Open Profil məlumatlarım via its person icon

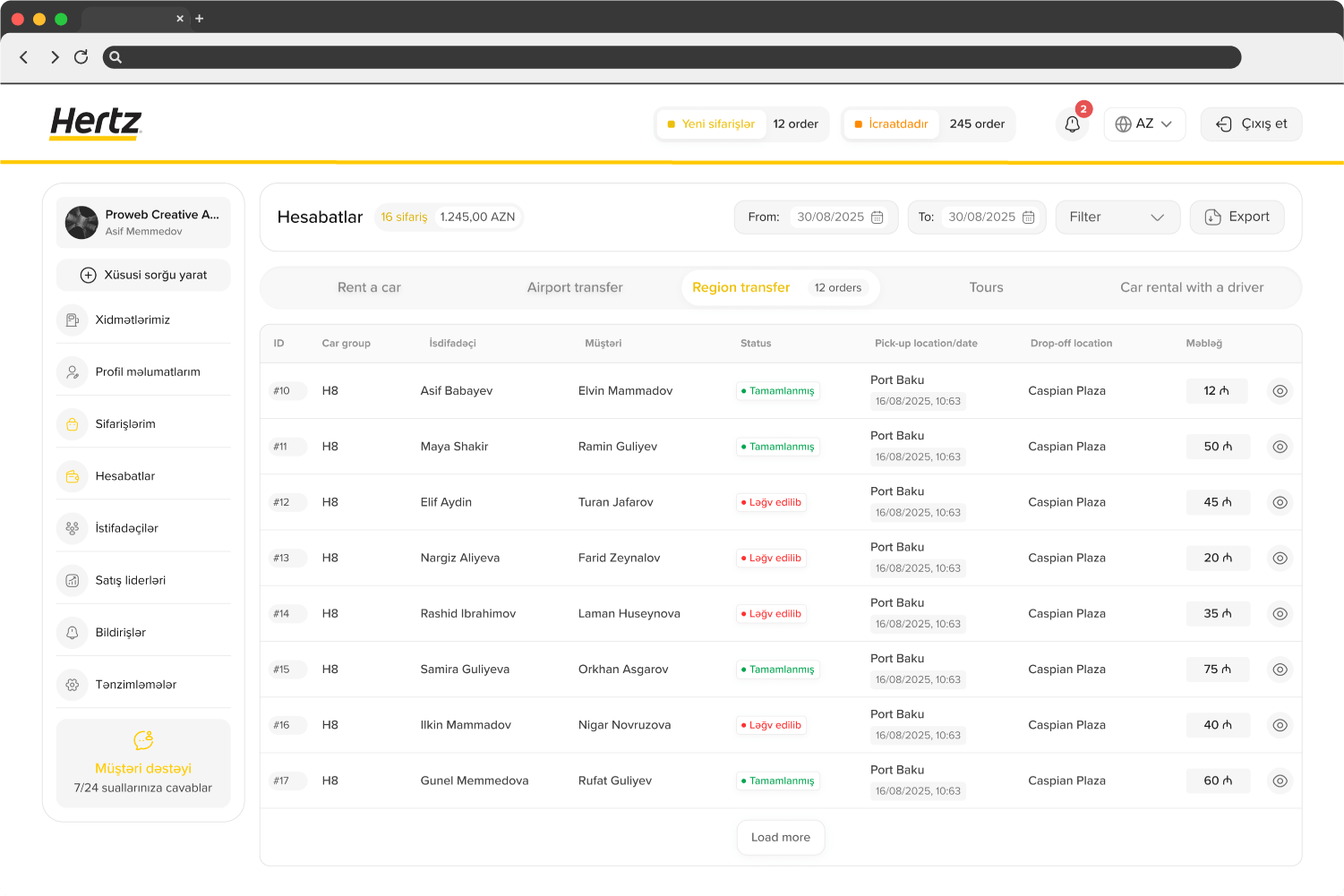point(72,371)
